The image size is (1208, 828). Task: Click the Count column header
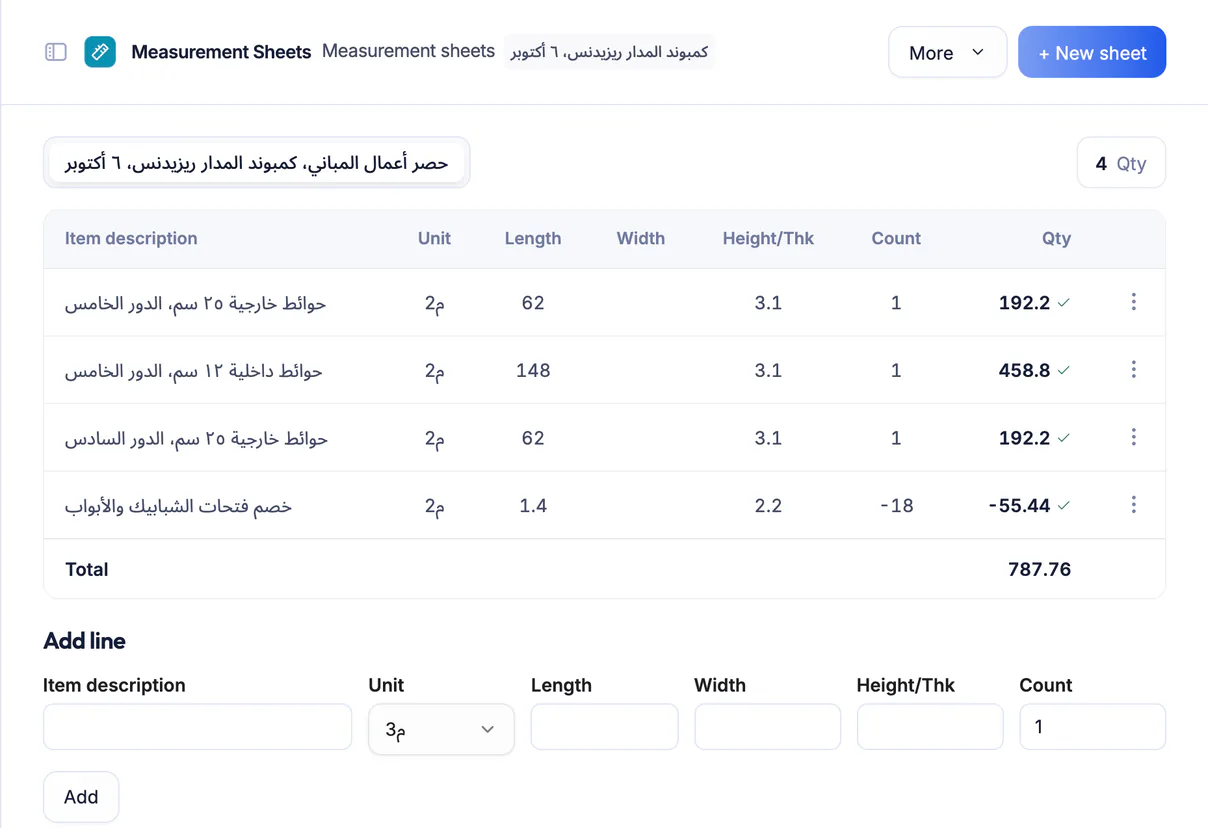(x=896, y=238)
